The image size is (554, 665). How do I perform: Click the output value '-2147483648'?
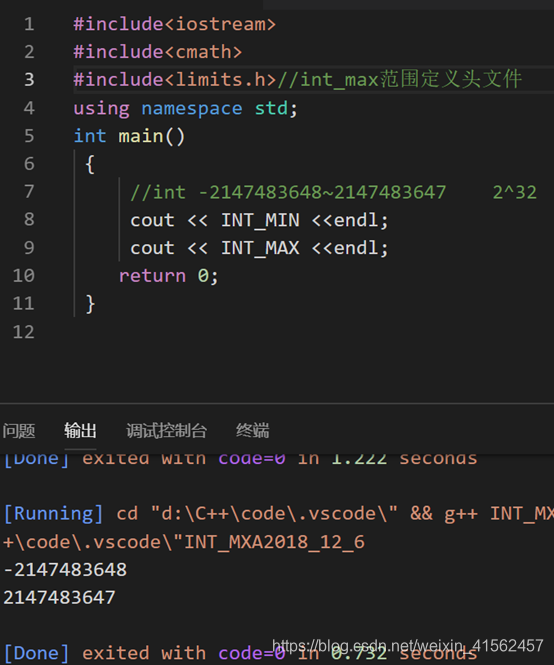pos(65,570)
